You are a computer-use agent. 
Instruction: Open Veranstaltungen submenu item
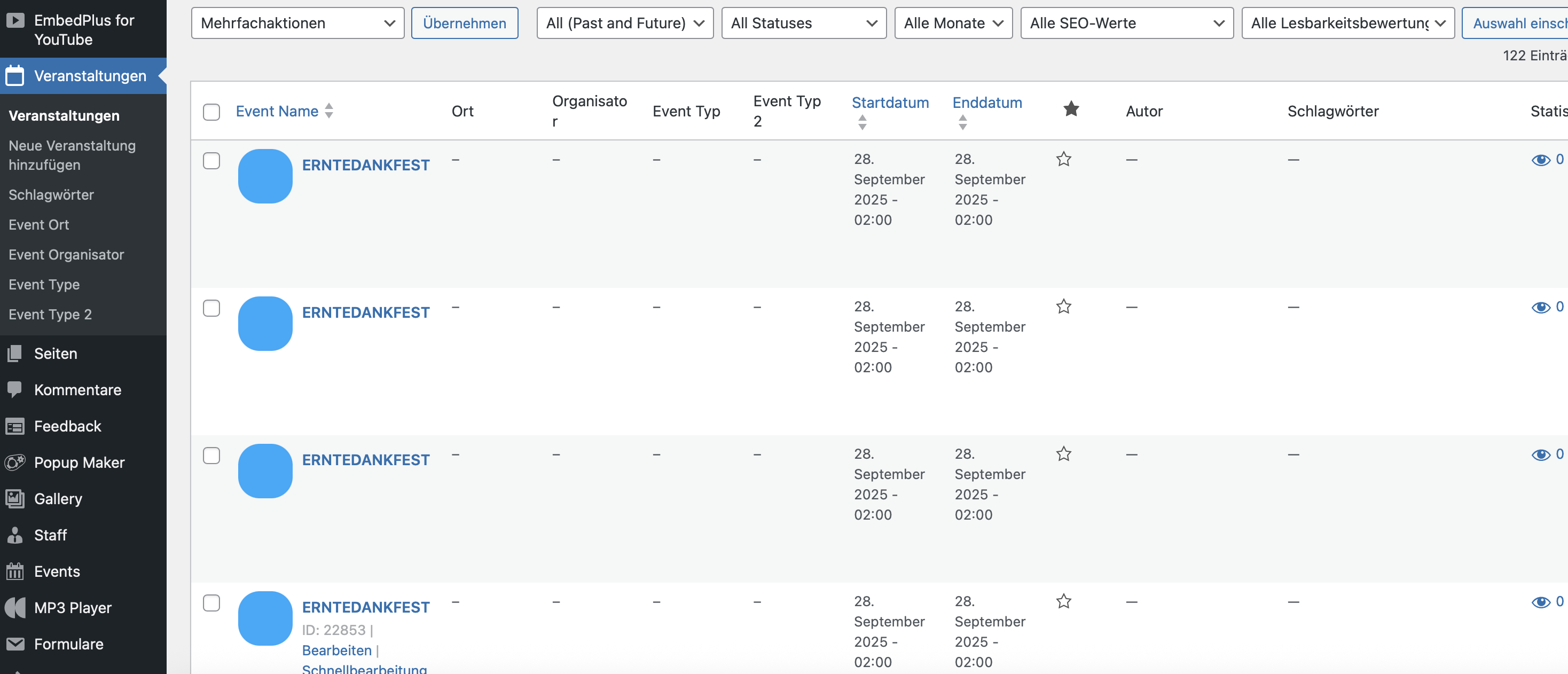pos(64,116)
